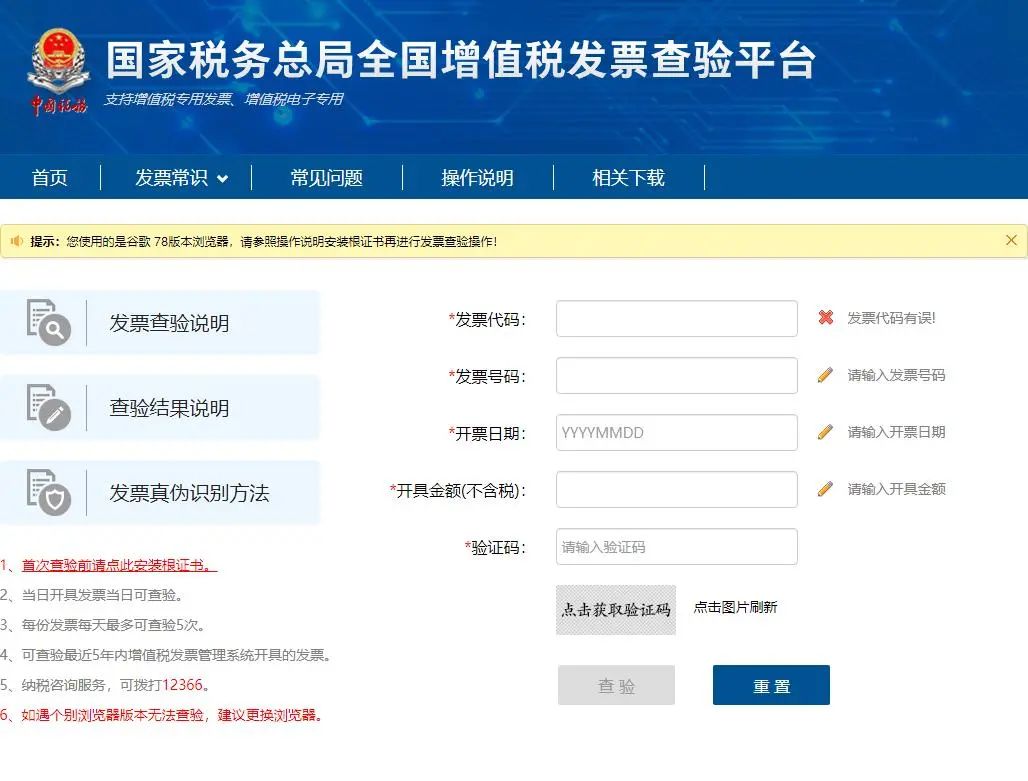The height and width of the screenshot is (781, 1028).
Task: Dismiss the yellow browser notice bar
Action: (1011, 240)
